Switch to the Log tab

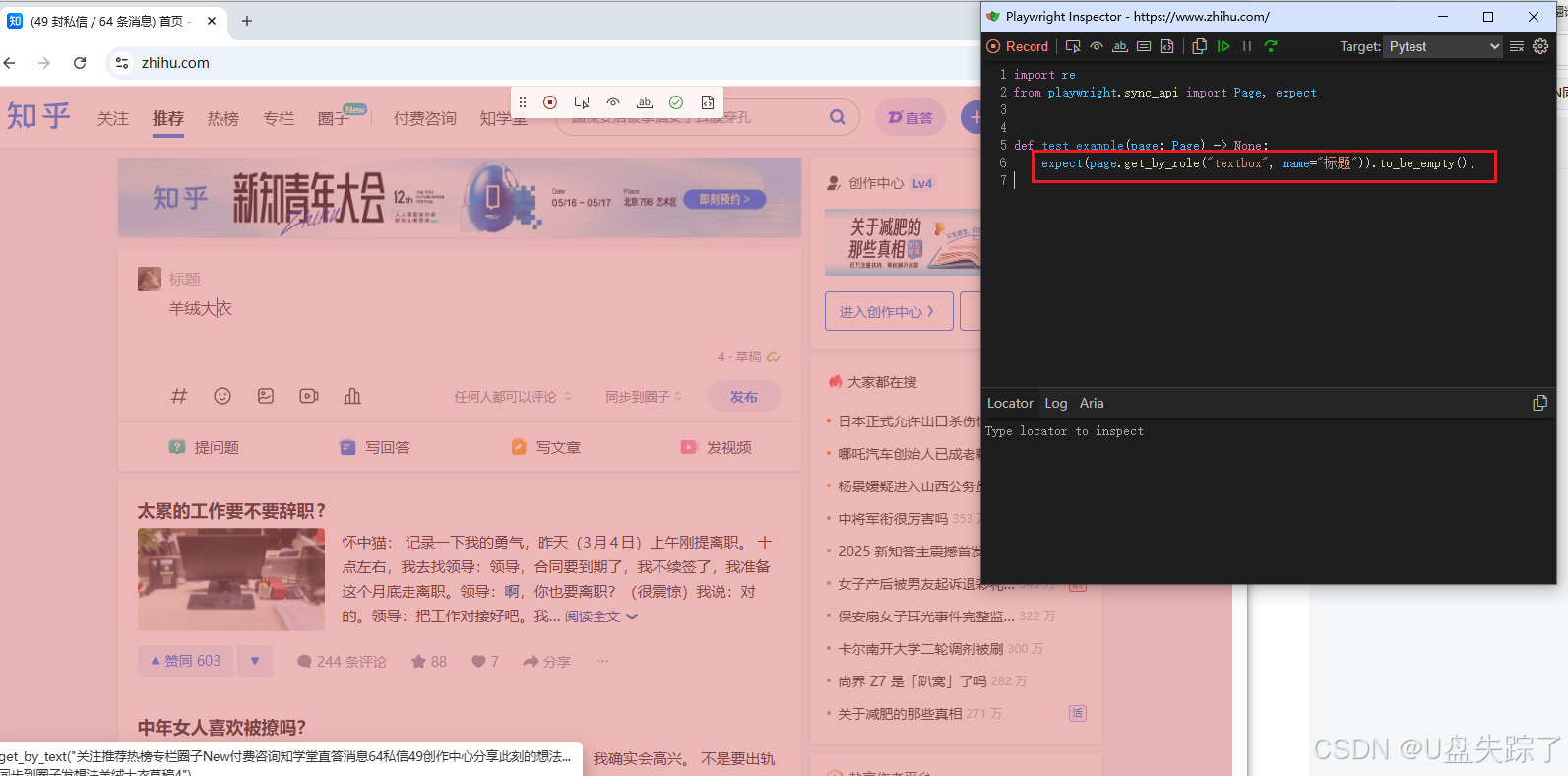pos(1056,403)
